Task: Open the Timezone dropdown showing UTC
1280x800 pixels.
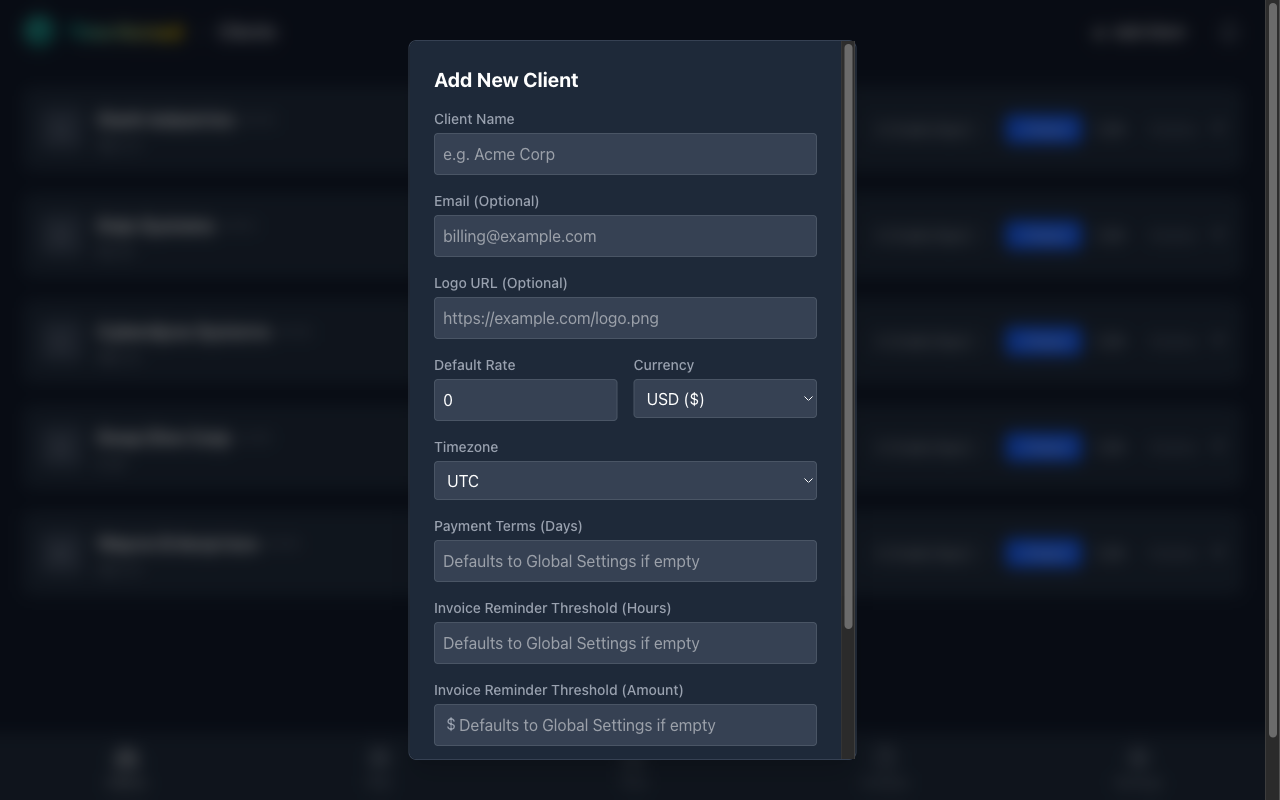Action: click(x=625, y=481)
